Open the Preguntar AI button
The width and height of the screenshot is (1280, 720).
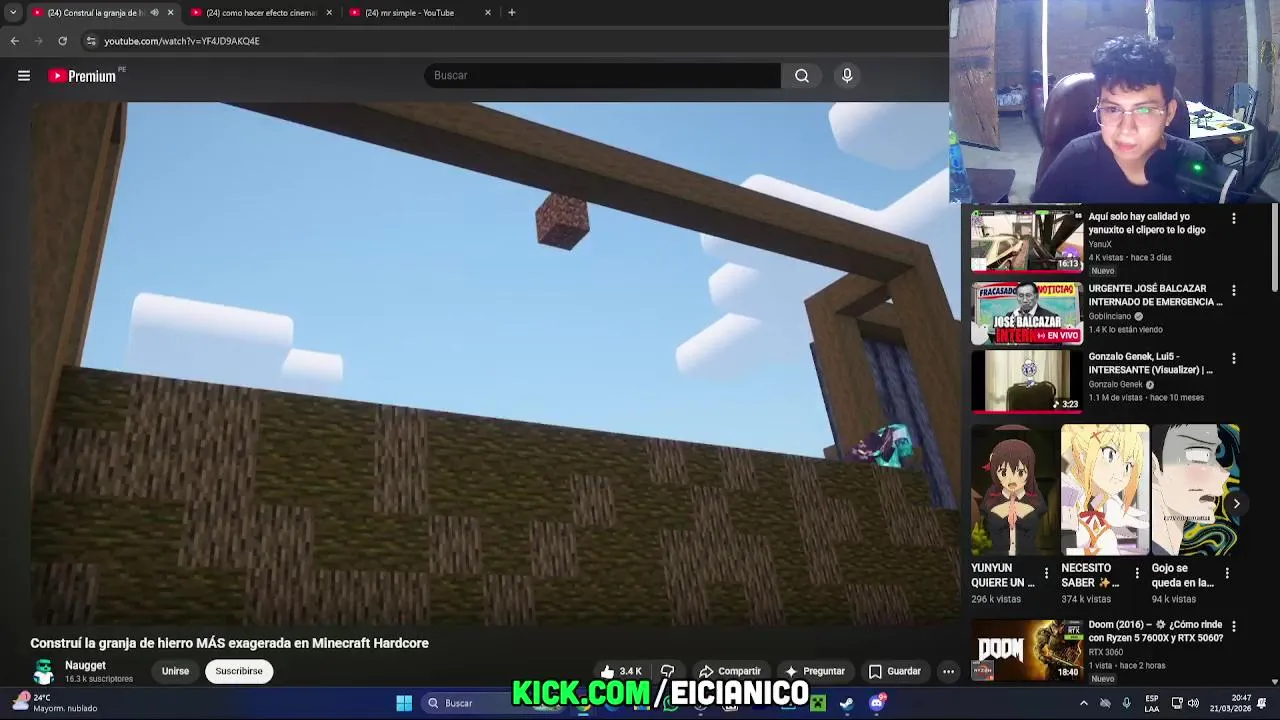click(815, 671)
